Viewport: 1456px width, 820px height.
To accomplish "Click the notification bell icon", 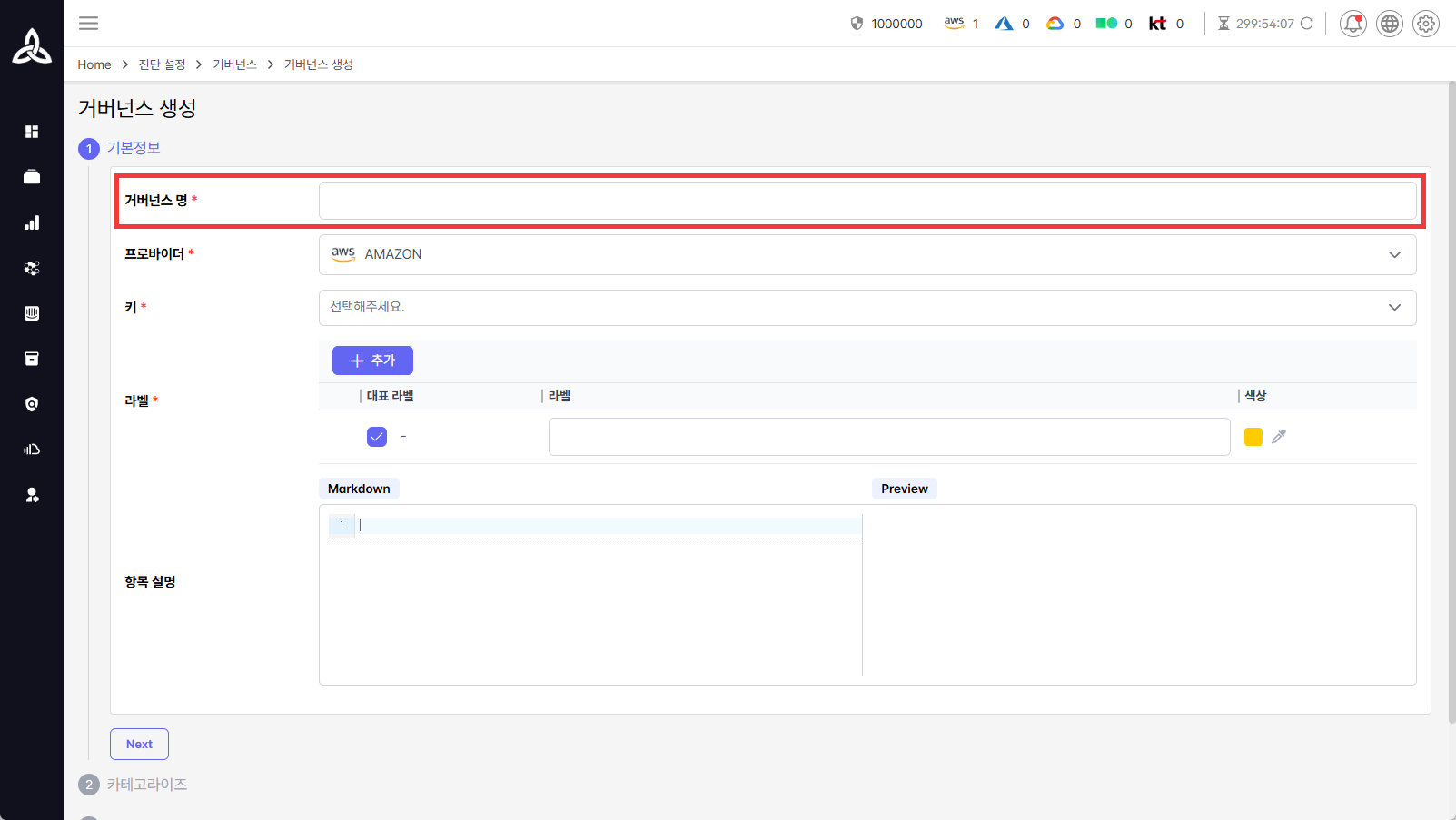I will (1352, 24).
